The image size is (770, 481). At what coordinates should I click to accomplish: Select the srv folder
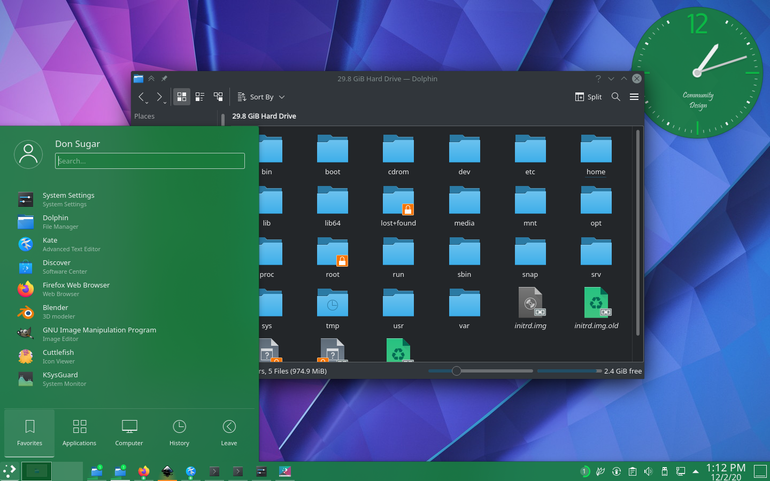click(x=596, y=257)
